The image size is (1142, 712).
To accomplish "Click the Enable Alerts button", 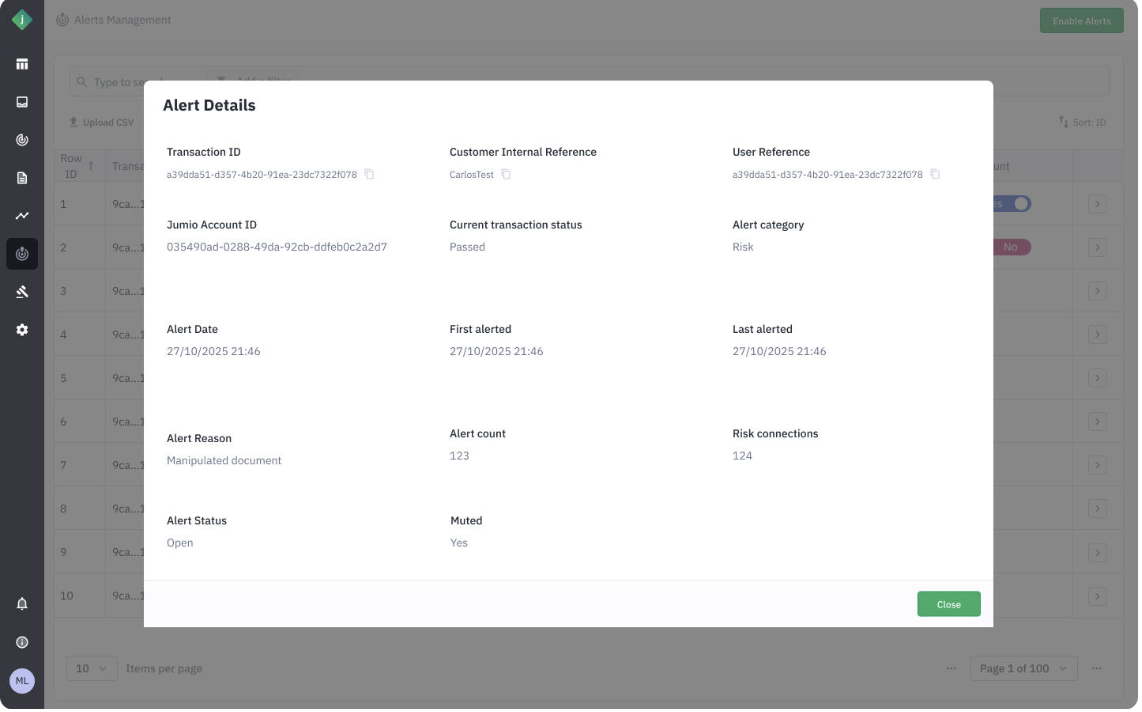I will pos(1081,21).
